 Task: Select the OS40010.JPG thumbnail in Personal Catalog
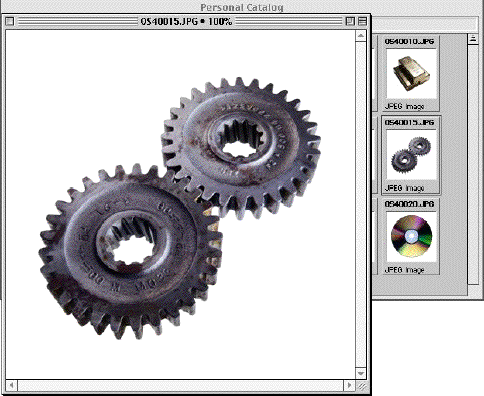411,73
